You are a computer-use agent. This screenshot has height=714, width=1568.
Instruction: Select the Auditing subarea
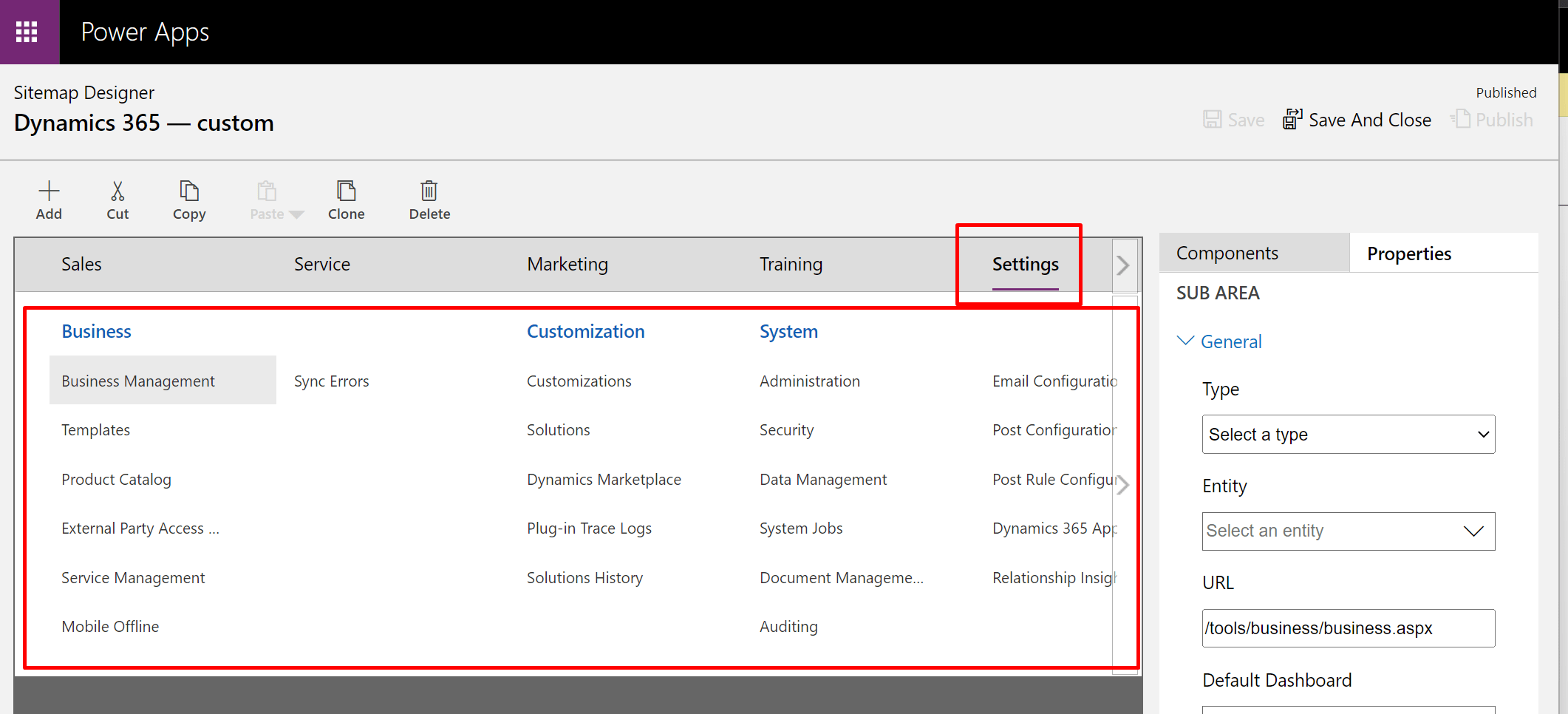click(788, 627)
